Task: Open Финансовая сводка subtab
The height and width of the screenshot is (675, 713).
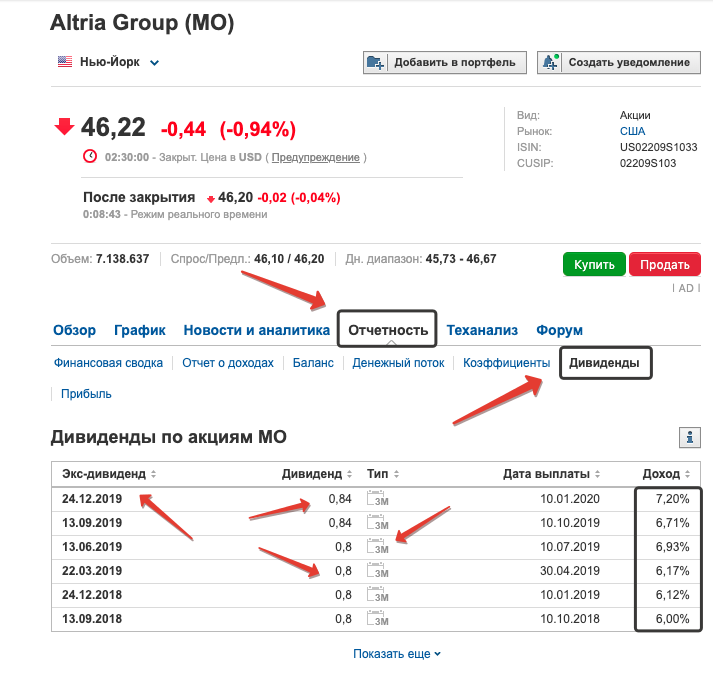Action: (x=108, y=363)
